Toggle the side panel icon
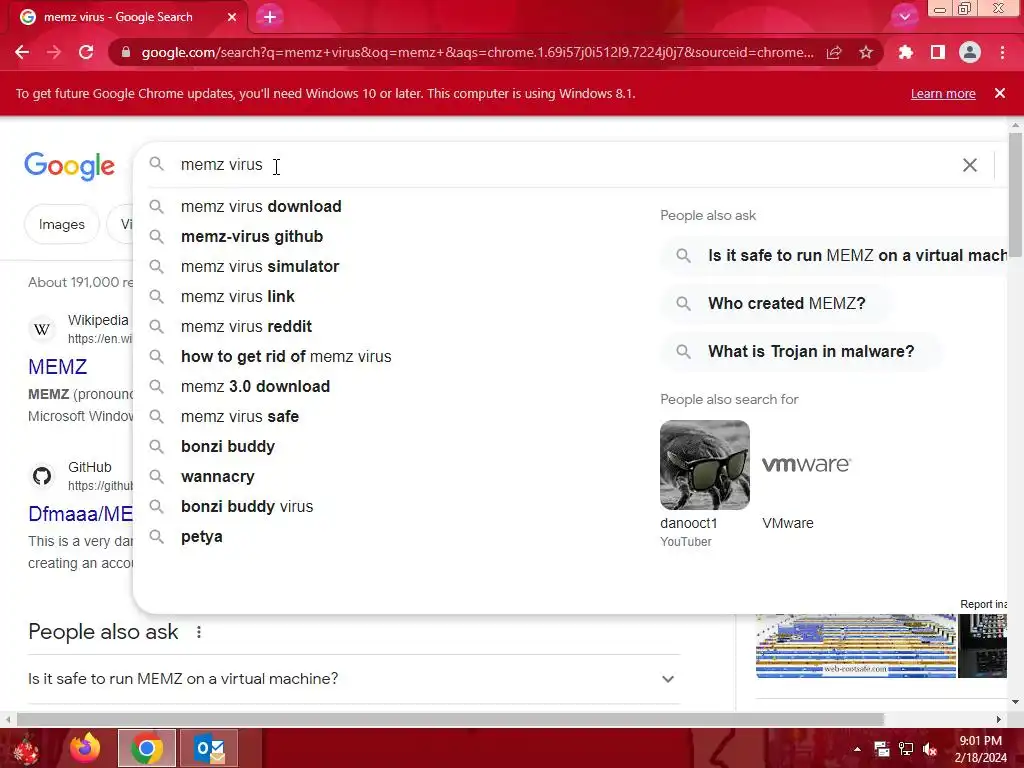Screen dimensions: 1024x768 938,52
